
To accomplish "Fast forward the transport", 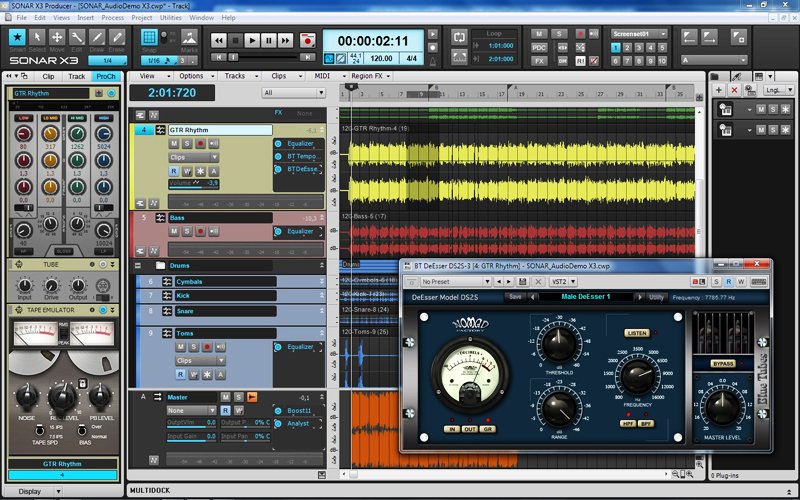I will tap(285, 40).
